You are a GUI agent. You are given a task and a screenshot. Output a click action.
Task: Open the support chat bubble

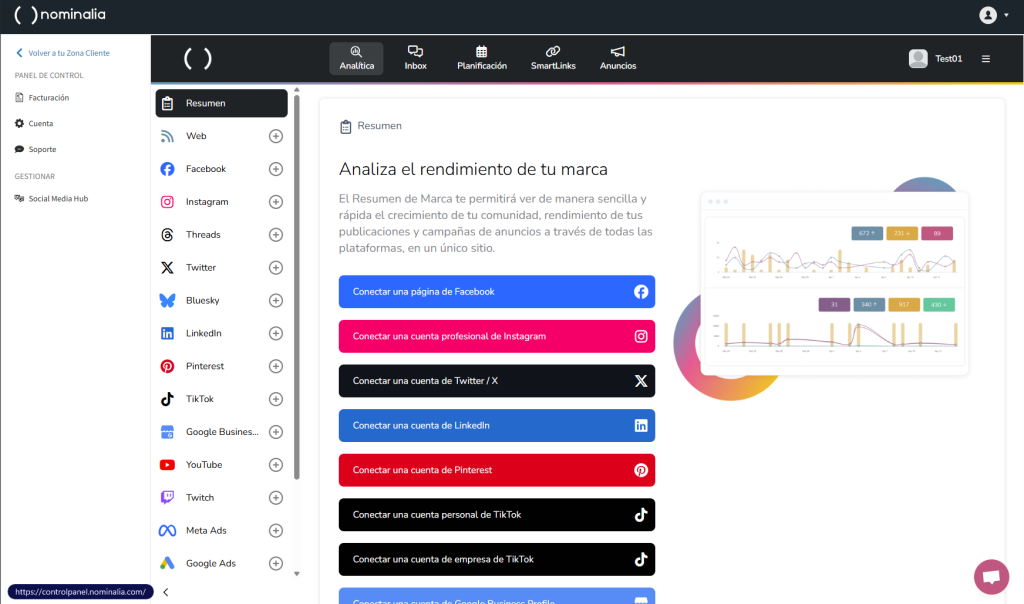click(991, 577)
